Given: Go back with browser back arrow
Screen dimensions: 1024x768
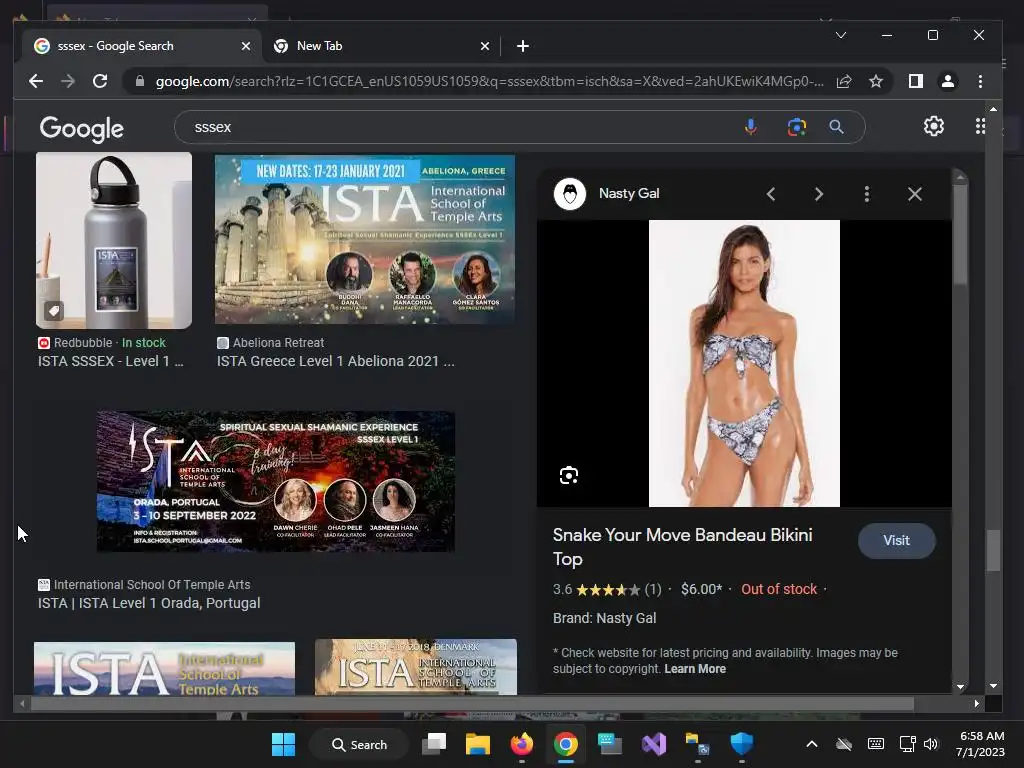Looking at the screenshot, I should [x=36, y=81].
